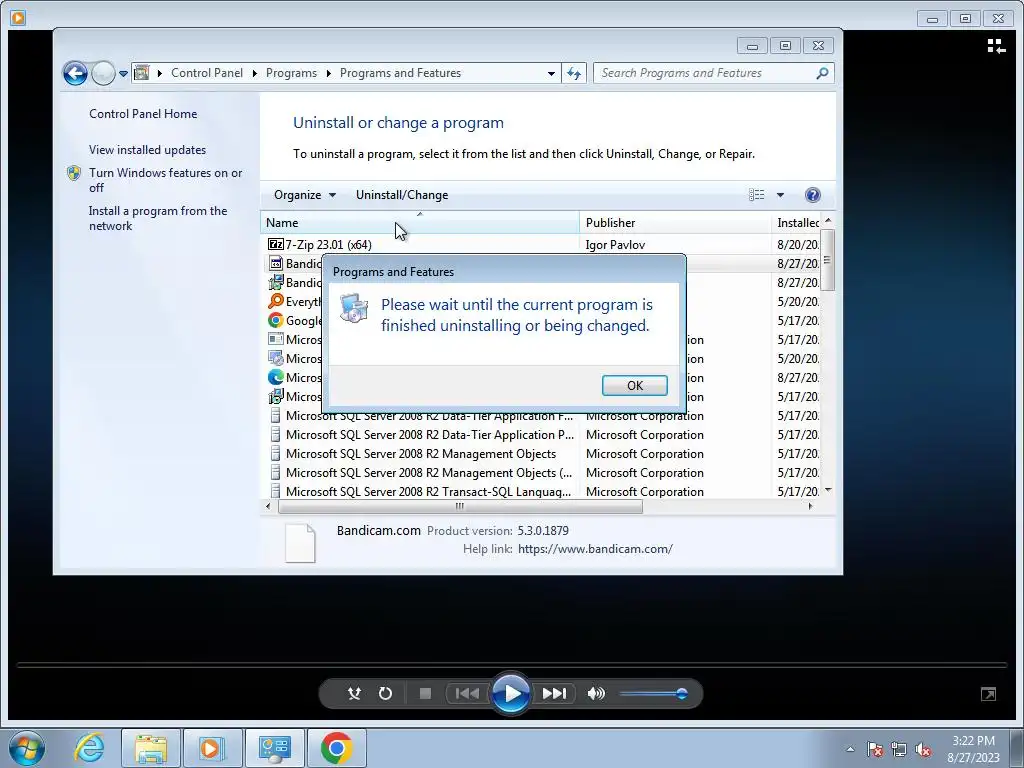This screenshot has width=1024, height=768.
Task: Open the network tray icon
Action: (899, 749)
